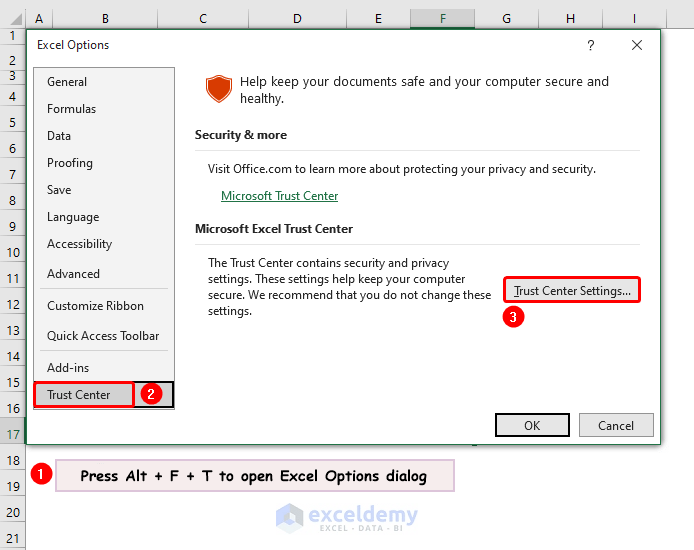
Task: Click the 'Press Alt + F + T' text box
Action: tap(254, 476)
